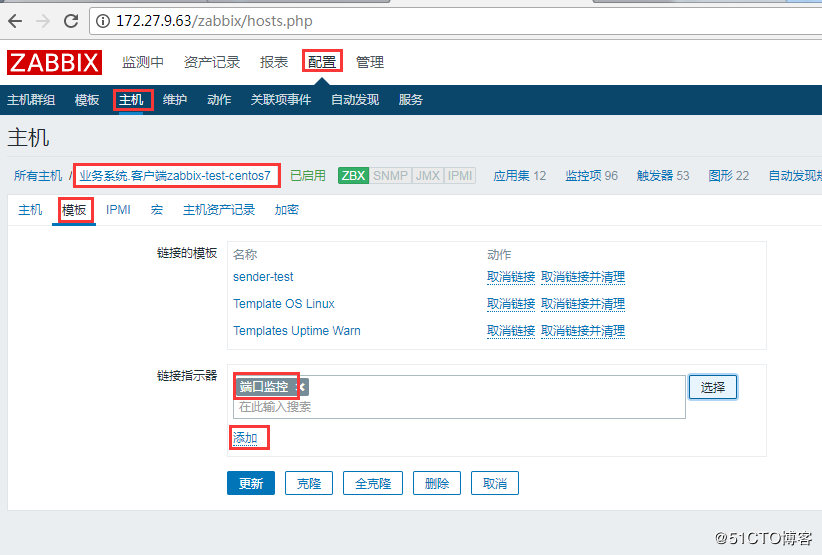Switch to the IPMI form tab
Image resolution: width=822 pixels, height=555 pixels.
click(118, 210)
